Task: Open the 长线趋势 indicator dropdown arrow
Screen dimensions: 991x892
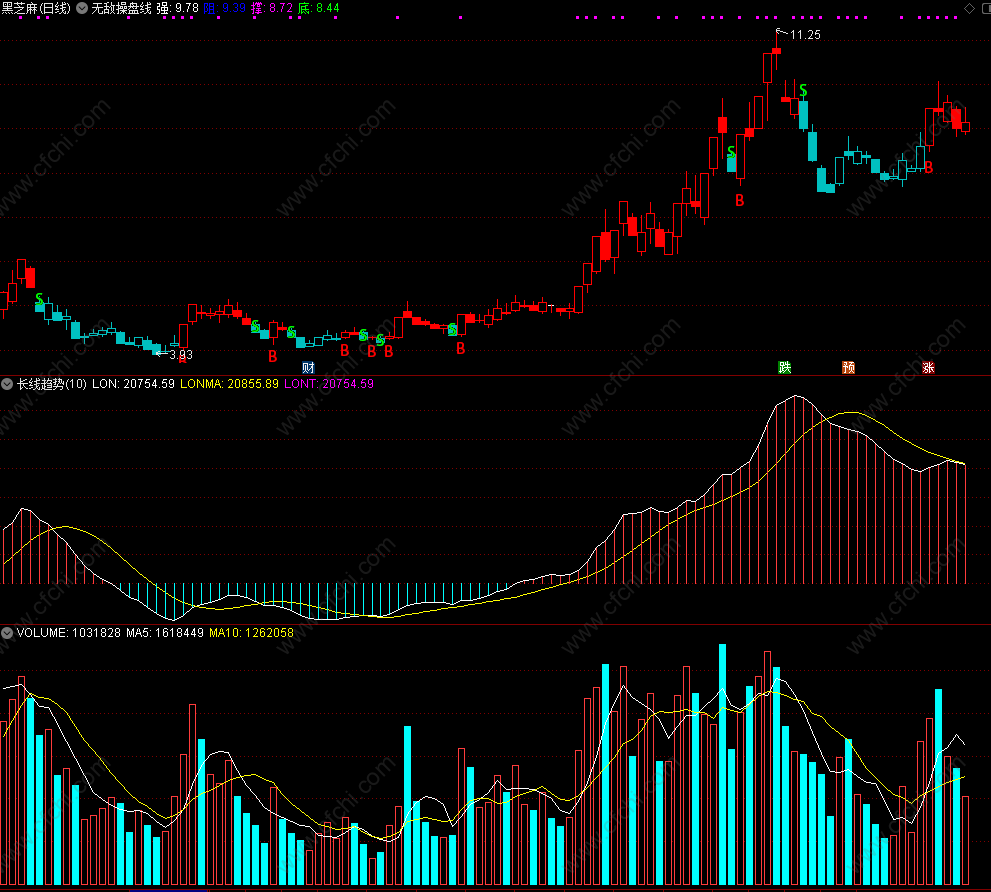Action: (7, 384)
